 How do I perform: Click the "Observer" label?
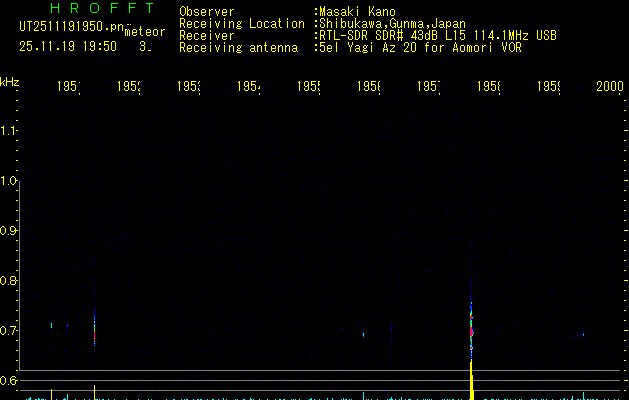[x=207, y=12]
